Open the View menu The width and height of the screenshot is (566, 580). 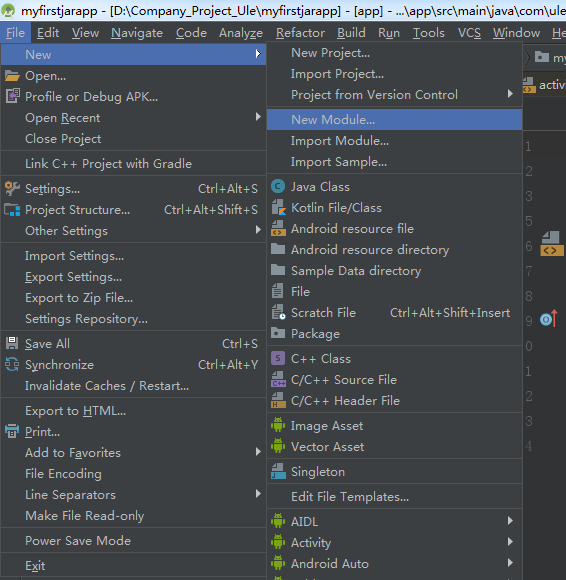pos(85,33)
